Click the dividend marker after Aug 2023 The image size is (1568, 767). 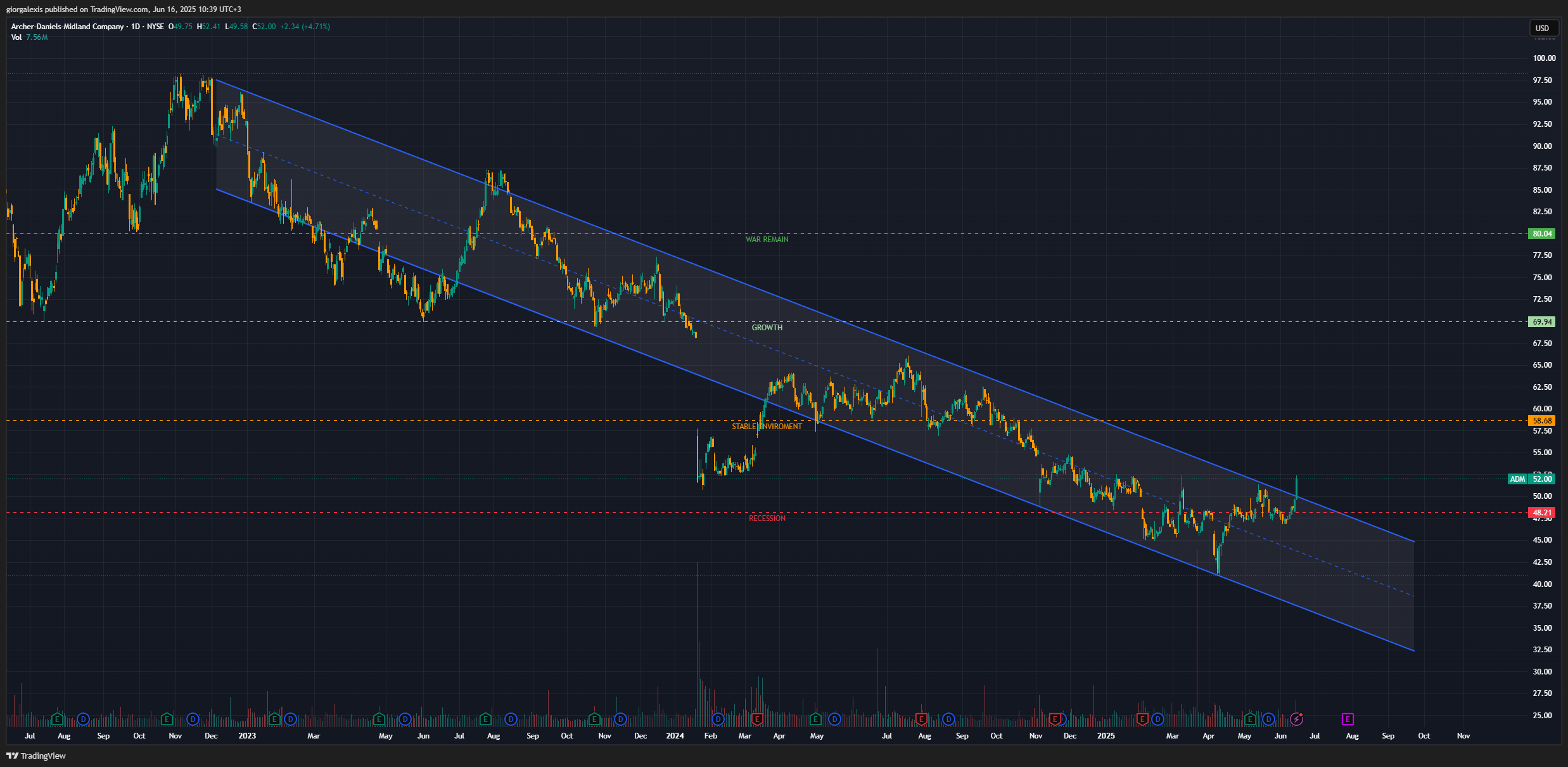click(511, 719)
